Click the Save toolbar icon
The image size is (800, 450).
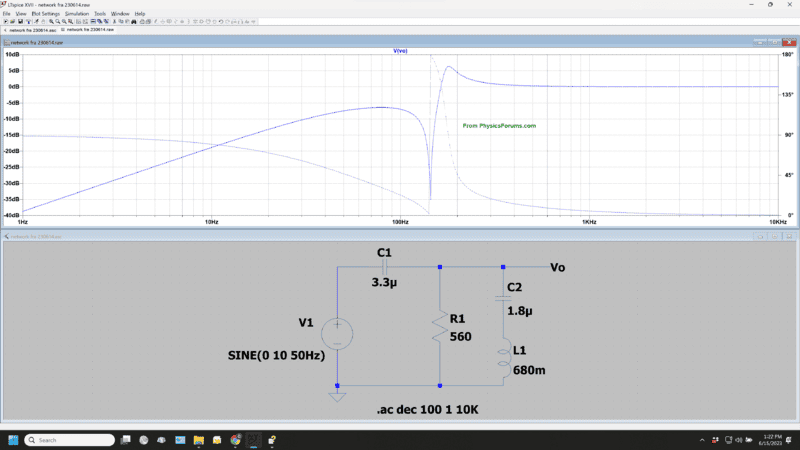point(21,21)
